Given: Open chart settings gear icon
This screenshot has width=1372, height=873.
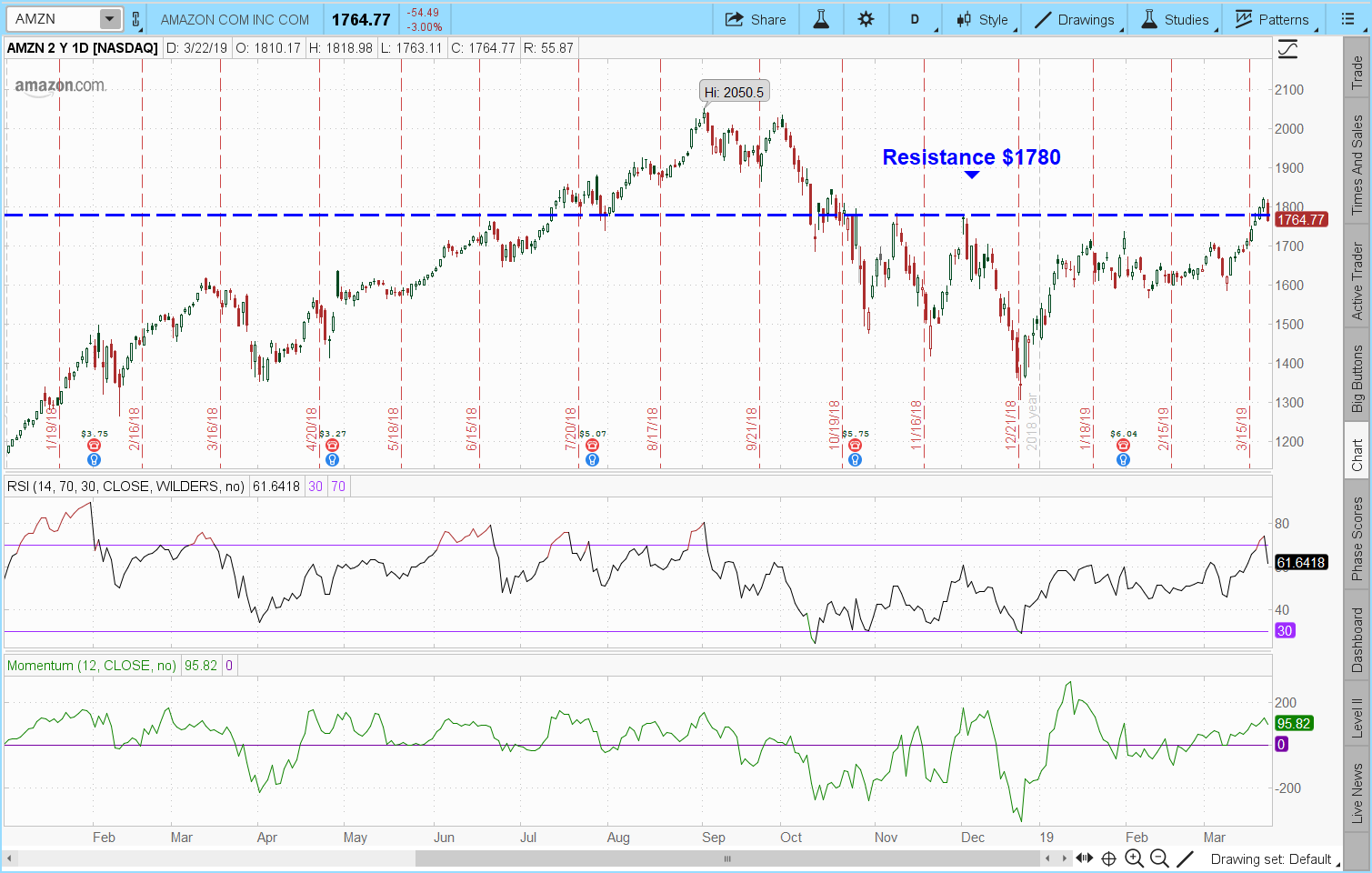Looking at the screenshot, I should [x=866, y=19].
